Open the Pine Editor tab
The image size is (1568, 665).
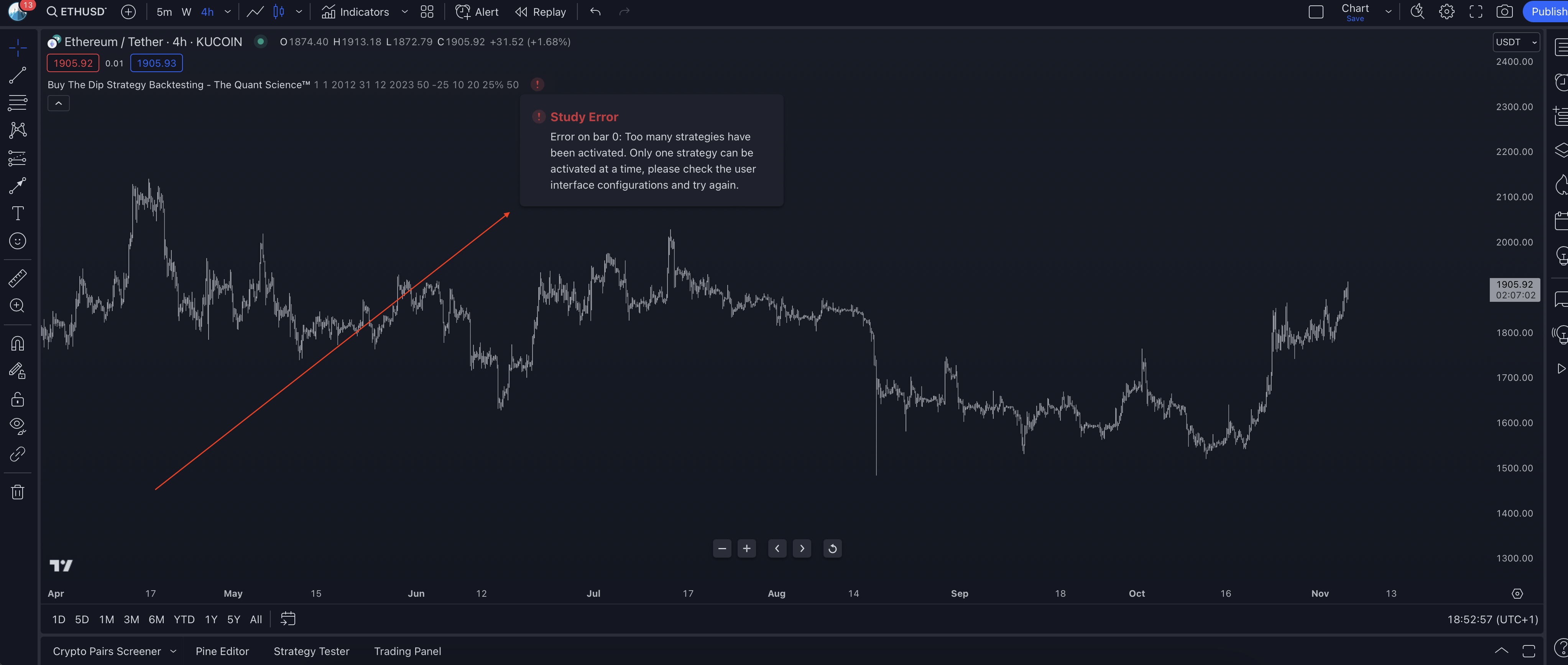(222, 651)
